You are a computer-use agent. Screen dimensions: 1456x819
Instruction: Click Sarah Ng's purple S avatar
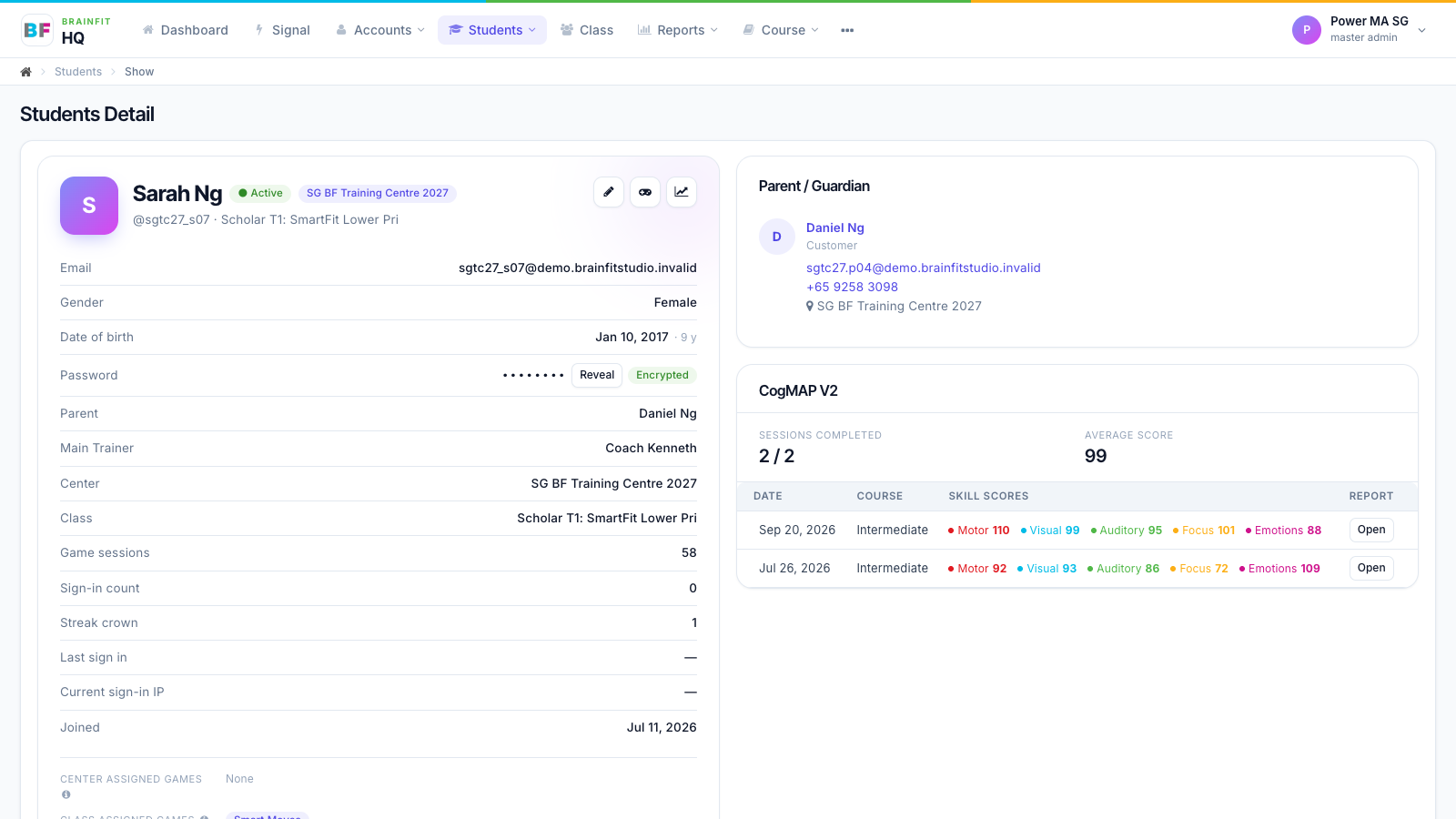(x=89, y=206)
